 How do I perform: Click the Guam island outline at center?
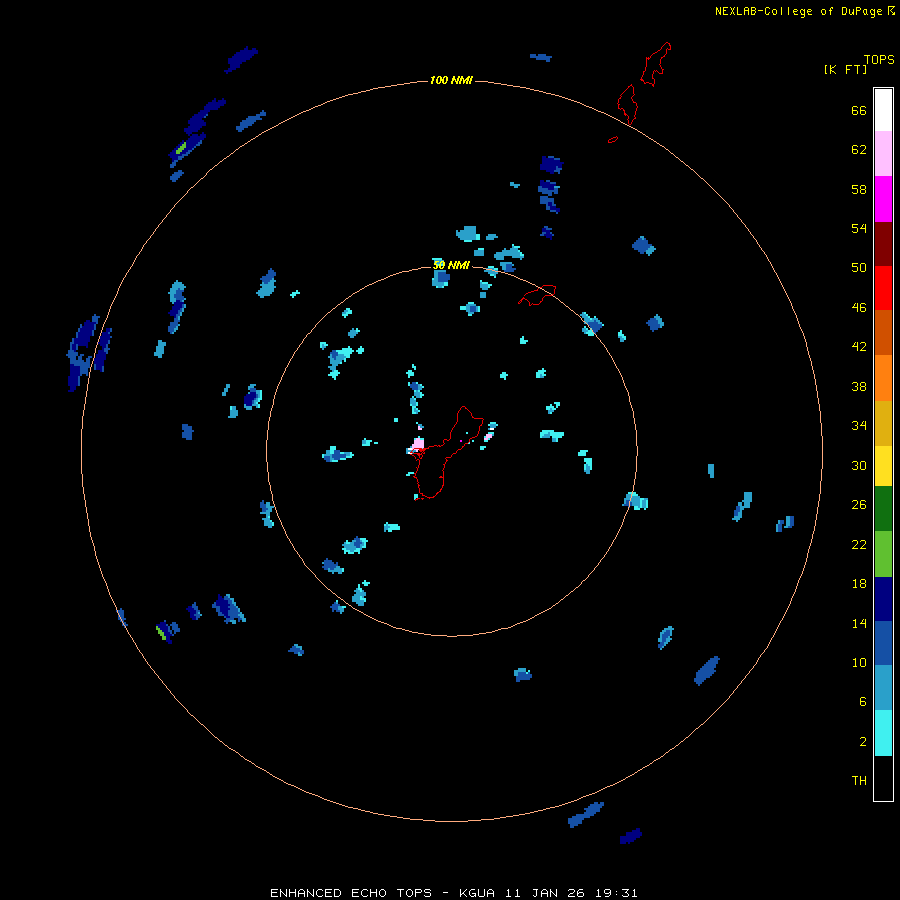(448, 453)
